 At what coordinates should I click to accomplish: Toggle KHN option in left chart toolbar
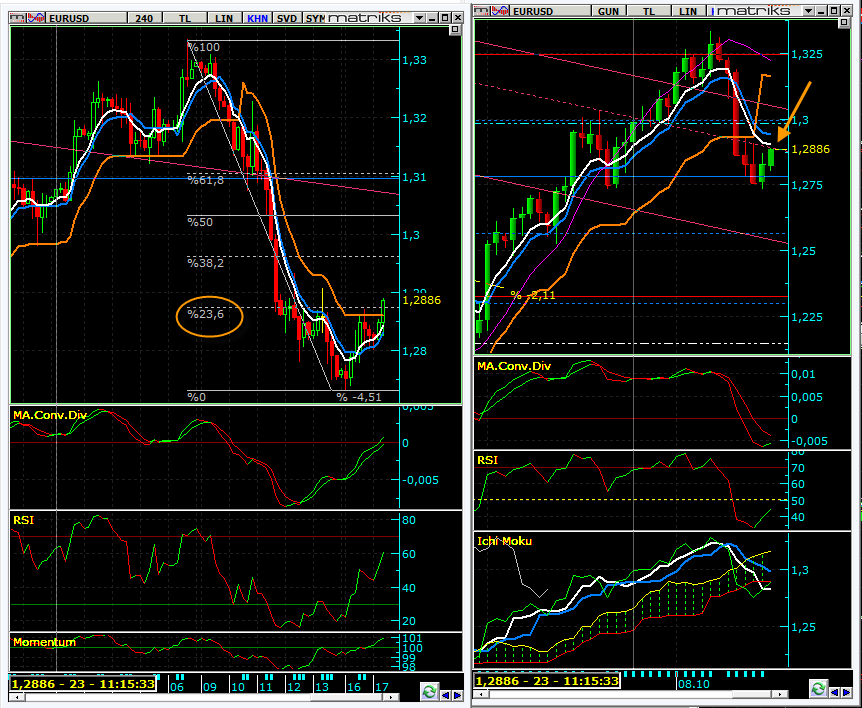258,18
